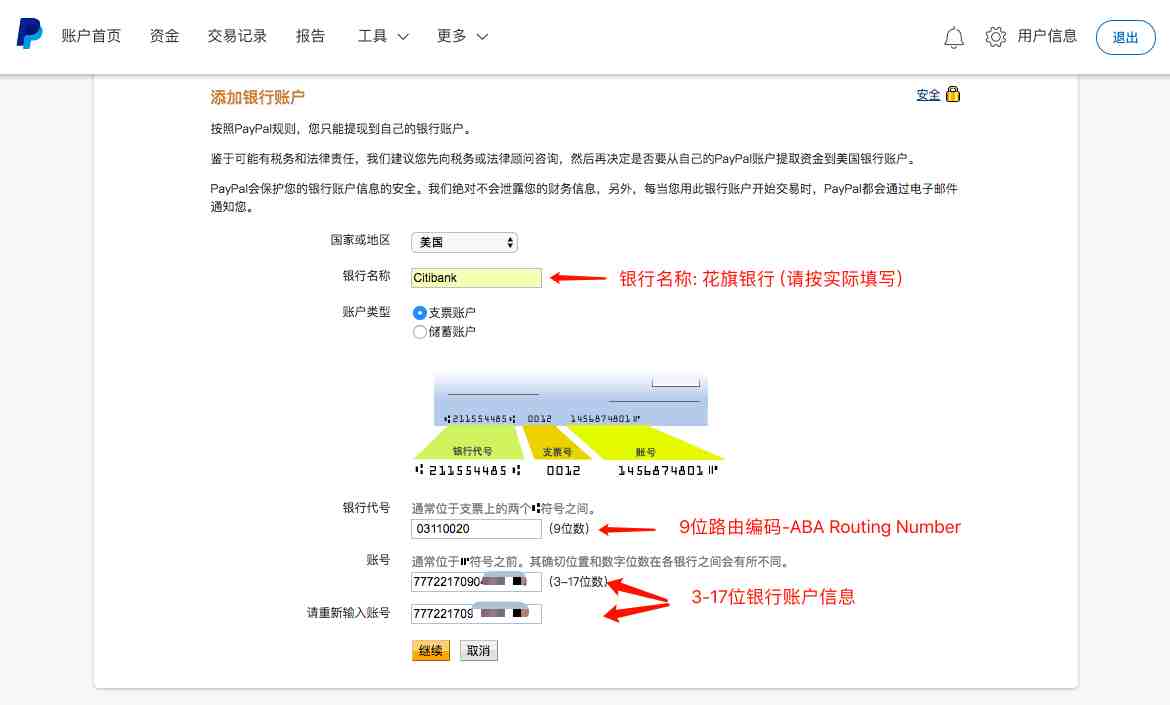The height and width of the screenshot is (705, 1170).
Task: Go to 账户首页 in the navigation
Action: click(x=91, y=36)
